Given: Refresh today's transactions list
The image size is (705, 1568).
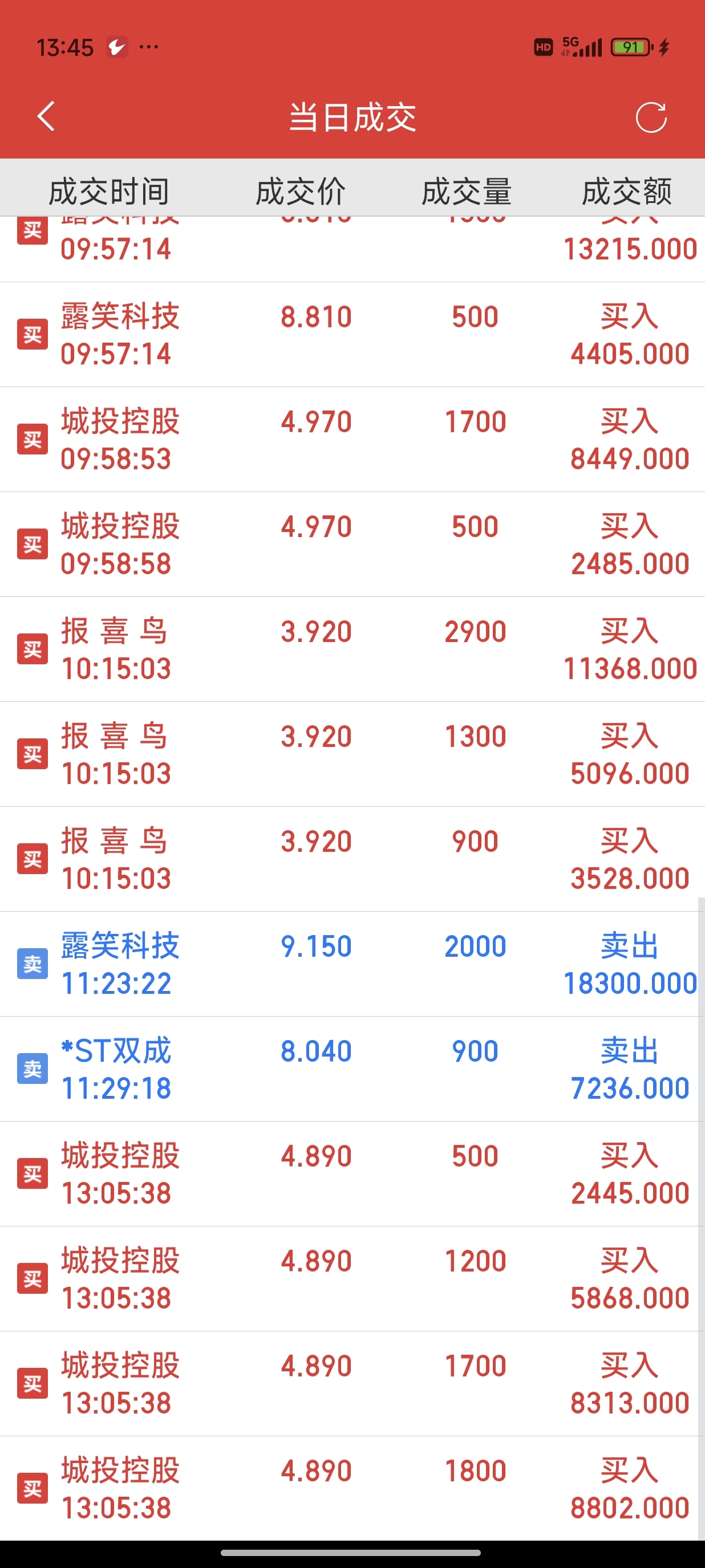Looking at the screenshot, I should tap(651, 117).
